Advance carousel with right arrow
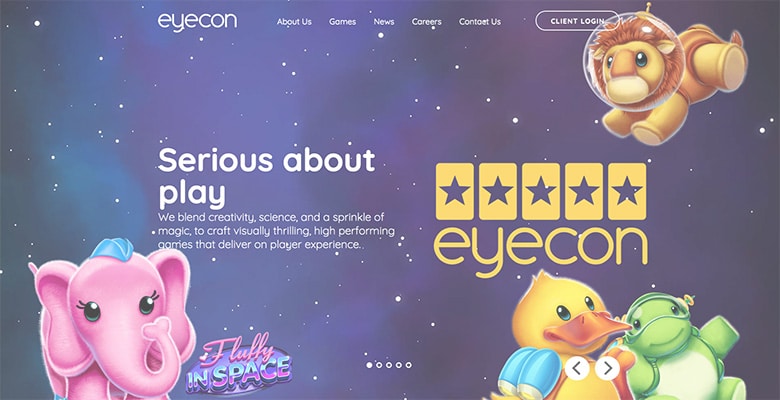Viewport: 780px width, 400px height. click(x=607, y=368)
